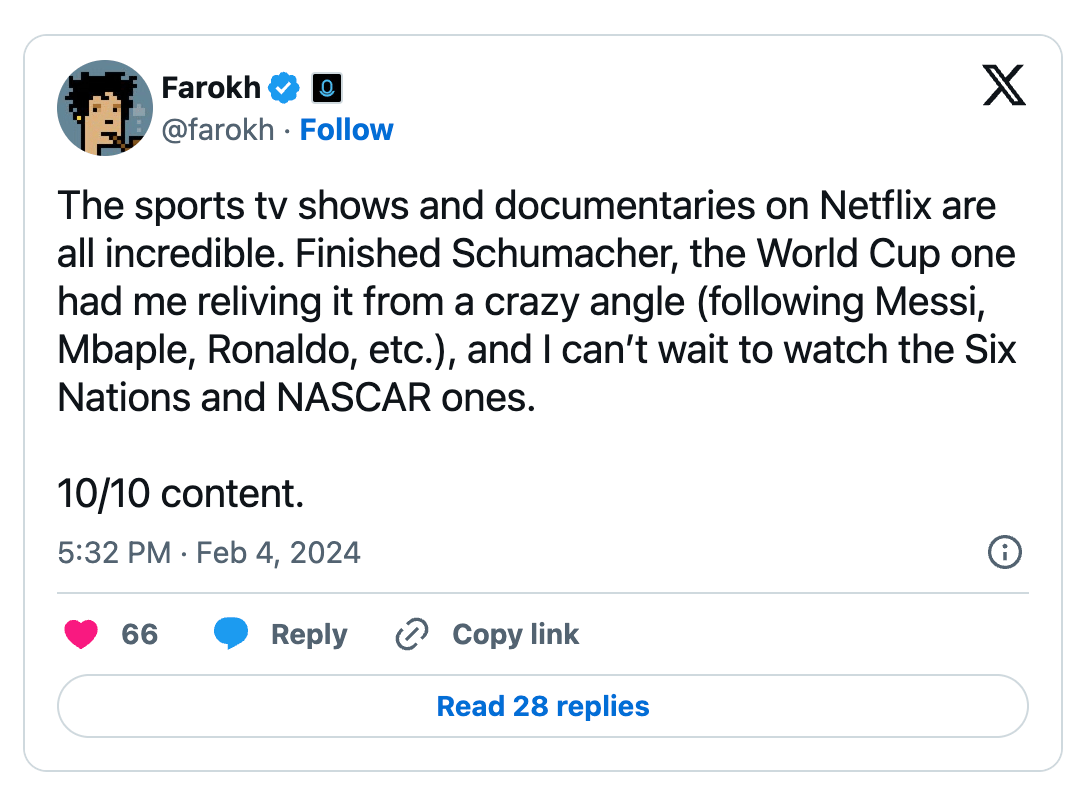The image size is (1082, 790).
Task: Click the Feb 4, 2024 date
Action: 278,553
